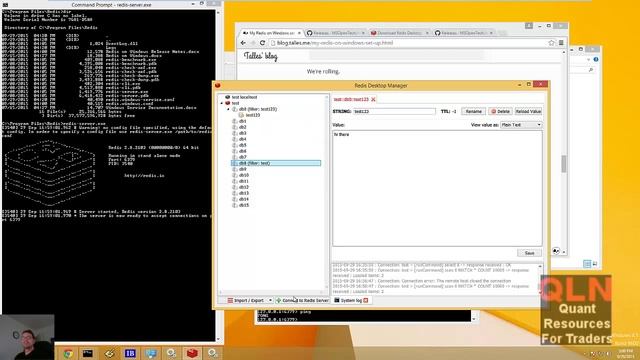
Task: Click the db0 database icon
Action: 235,109
